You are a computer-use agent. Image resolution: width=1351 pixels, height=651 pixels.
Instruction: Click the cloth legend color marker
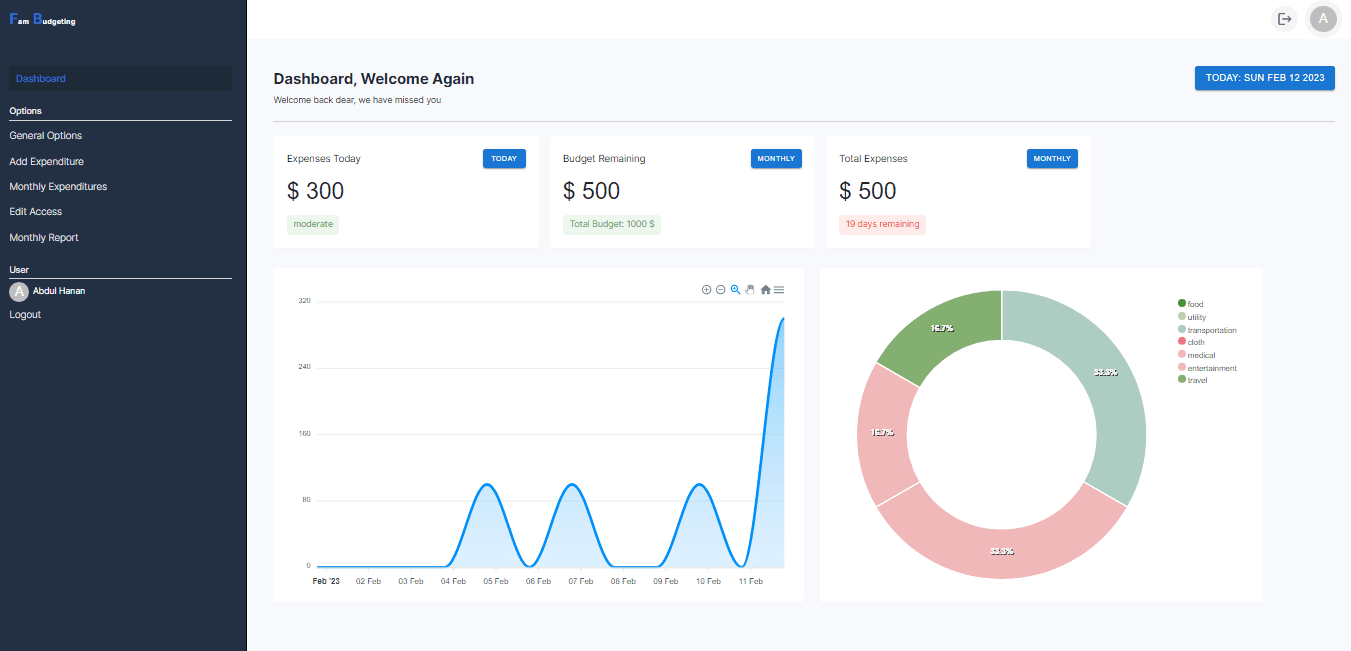1182,342
